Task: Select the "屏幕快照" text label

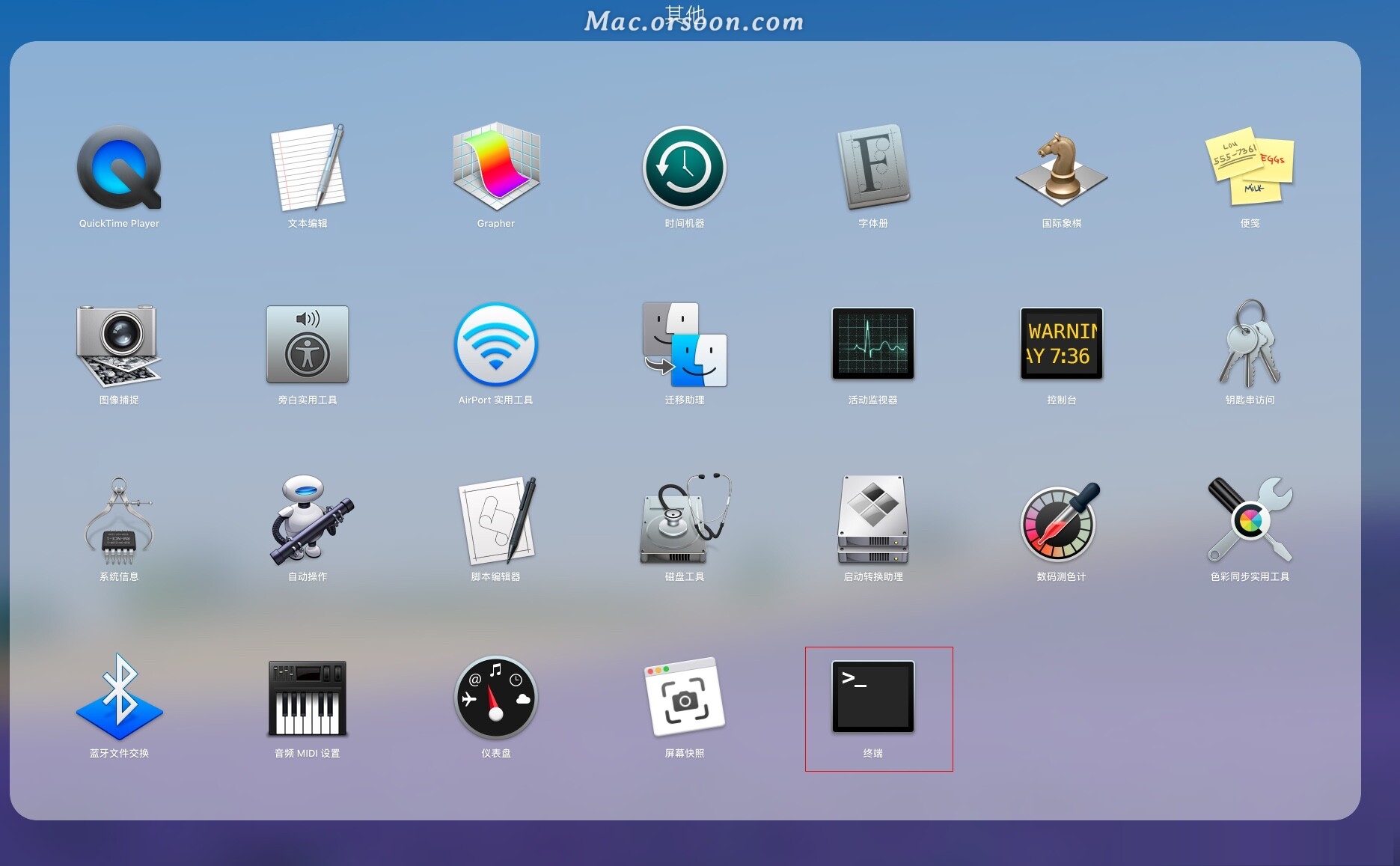Action: (685, 753)
